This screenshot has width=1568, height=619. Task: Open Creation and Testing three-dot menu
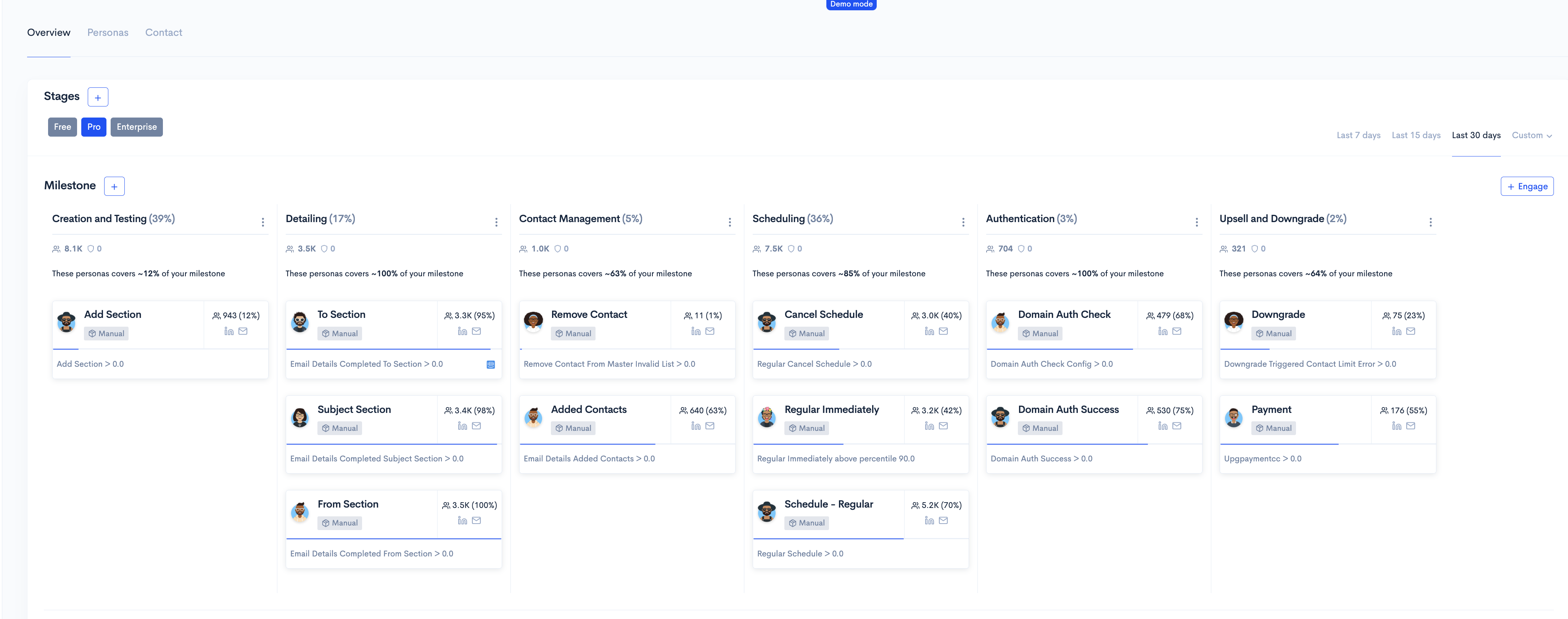[263, 222]
